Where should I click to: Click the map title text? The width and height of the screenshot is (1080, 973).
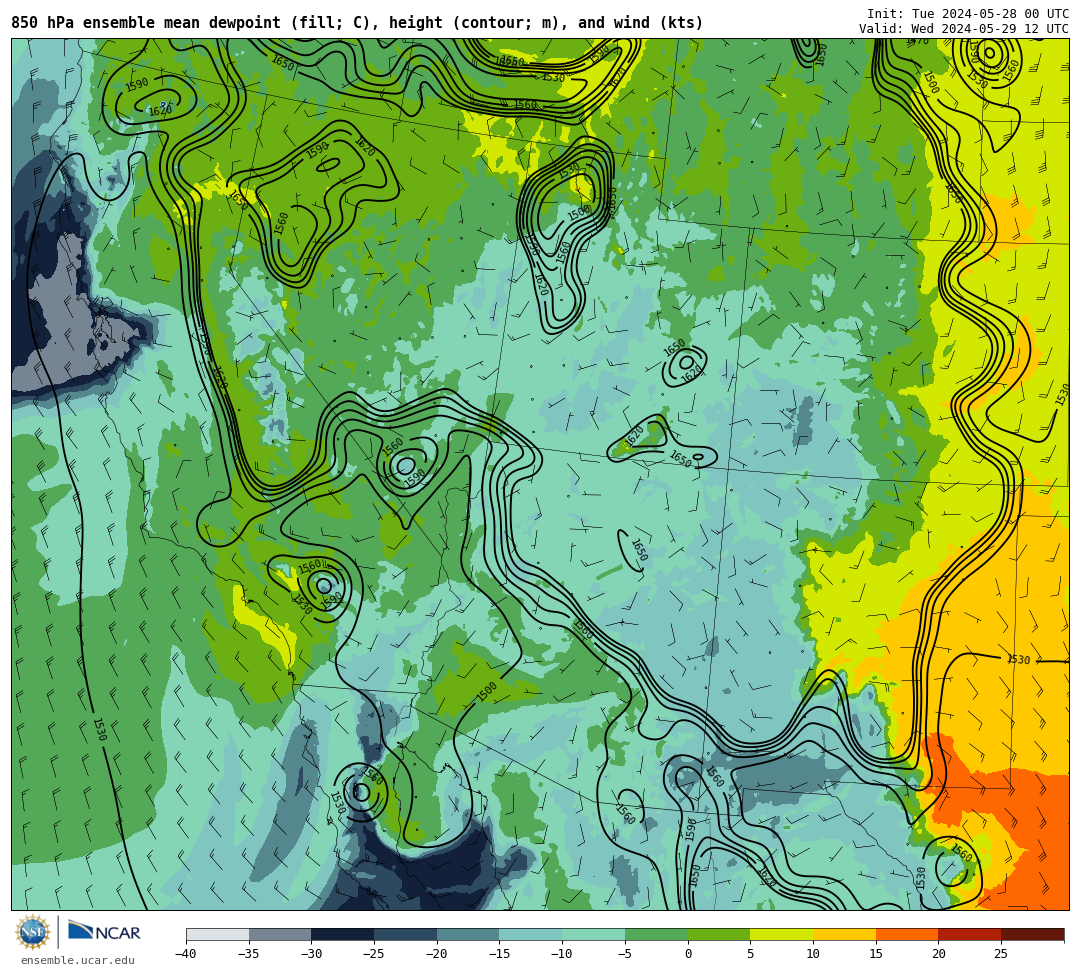(x=357, y=23)
